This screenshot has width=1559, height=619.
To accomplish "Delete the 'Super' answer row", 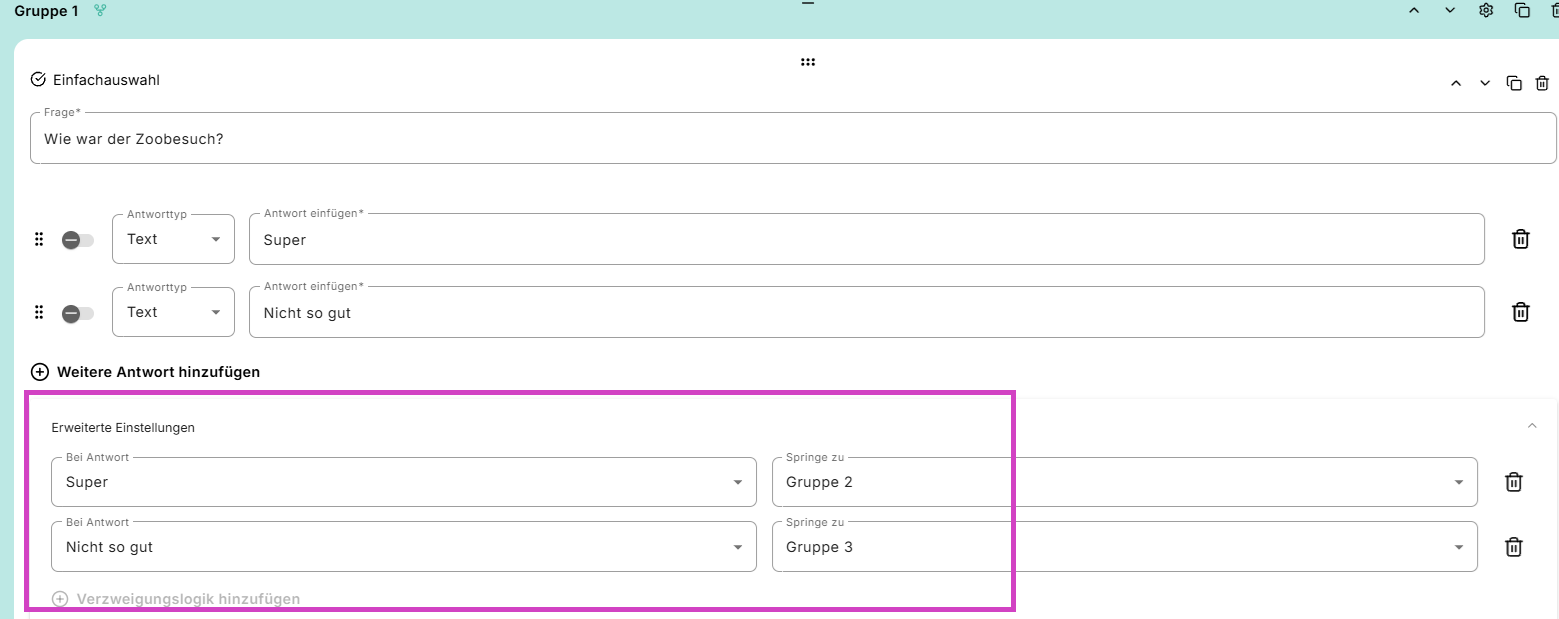I will coord(1520,239).
